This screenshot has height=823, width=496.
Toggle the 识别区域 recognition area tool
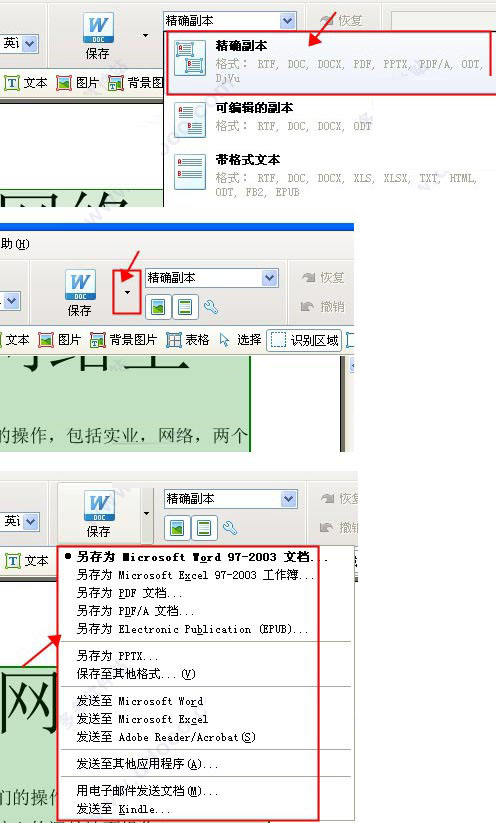304,340
